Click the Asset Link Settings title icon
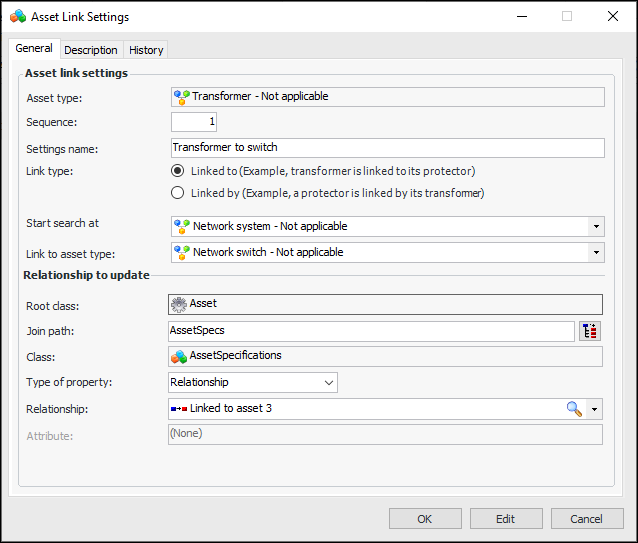638x543 pixels. point(17,17)
